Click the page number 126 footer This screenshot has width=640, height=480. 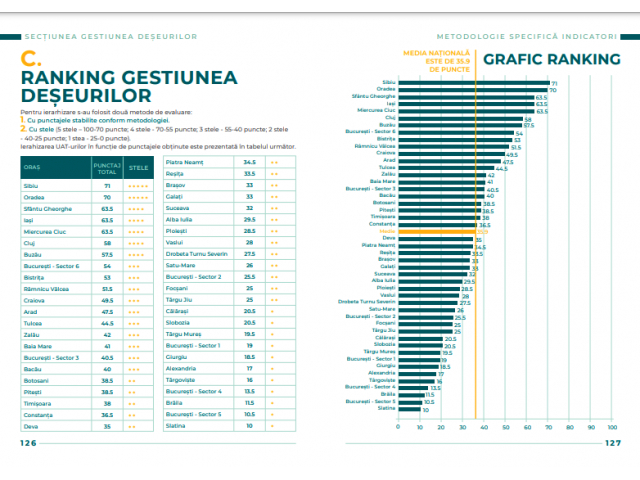28,442
